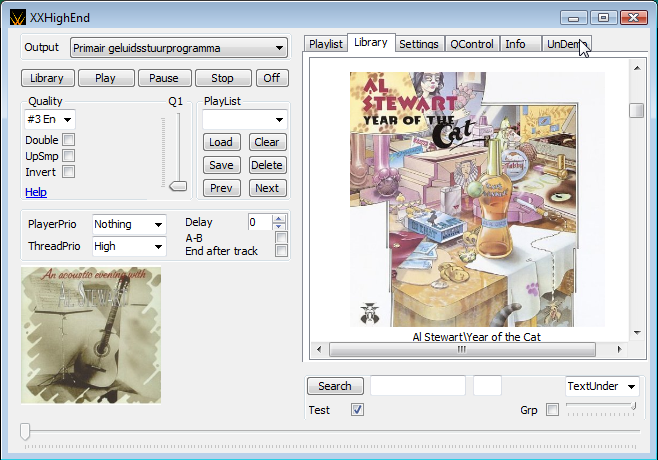Enable the Invert checkbox
The image size is (658, 460).
(68, 172)
